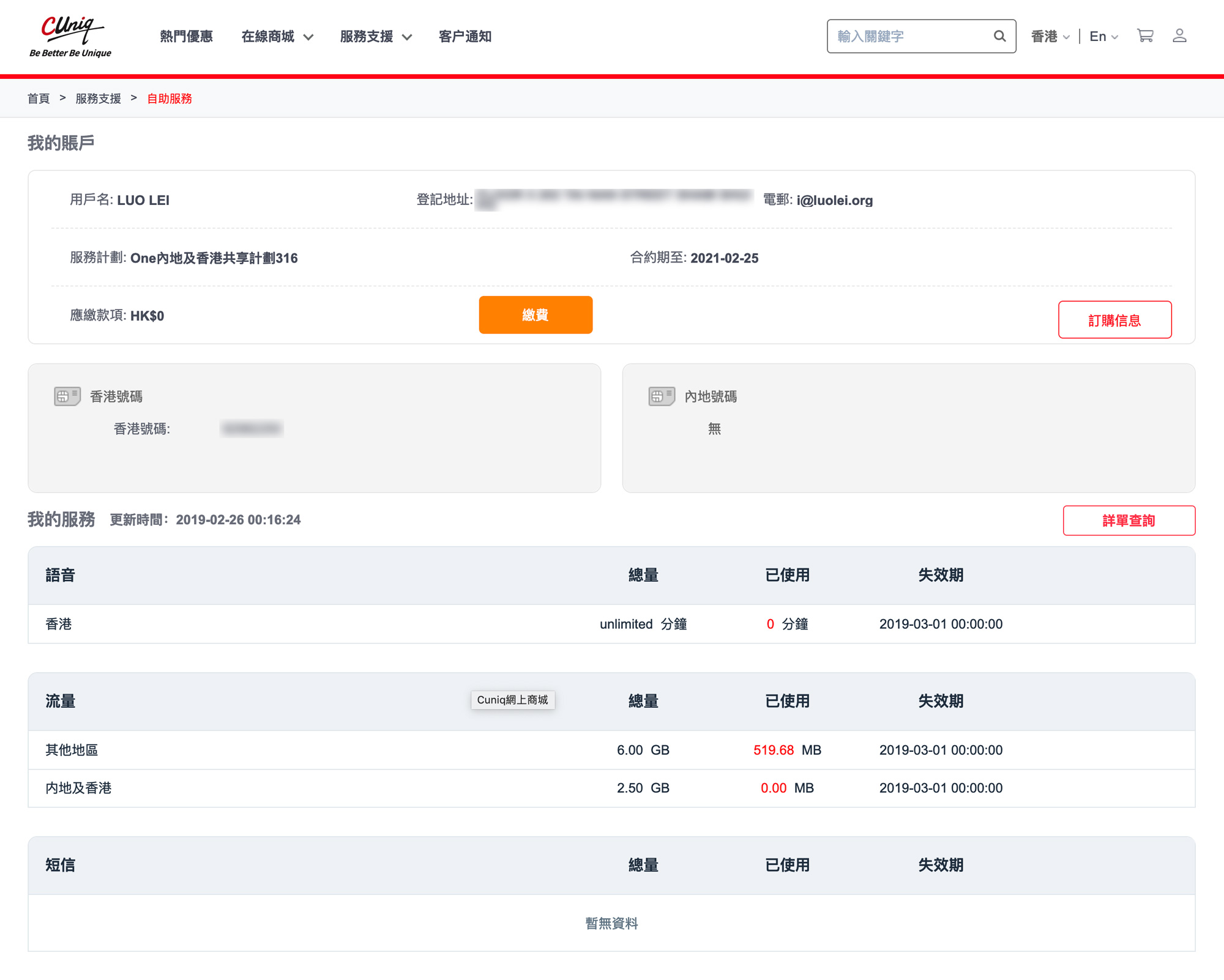Open the 香港 region selector
This screenshot has height=980, width=1224.
1050,37
